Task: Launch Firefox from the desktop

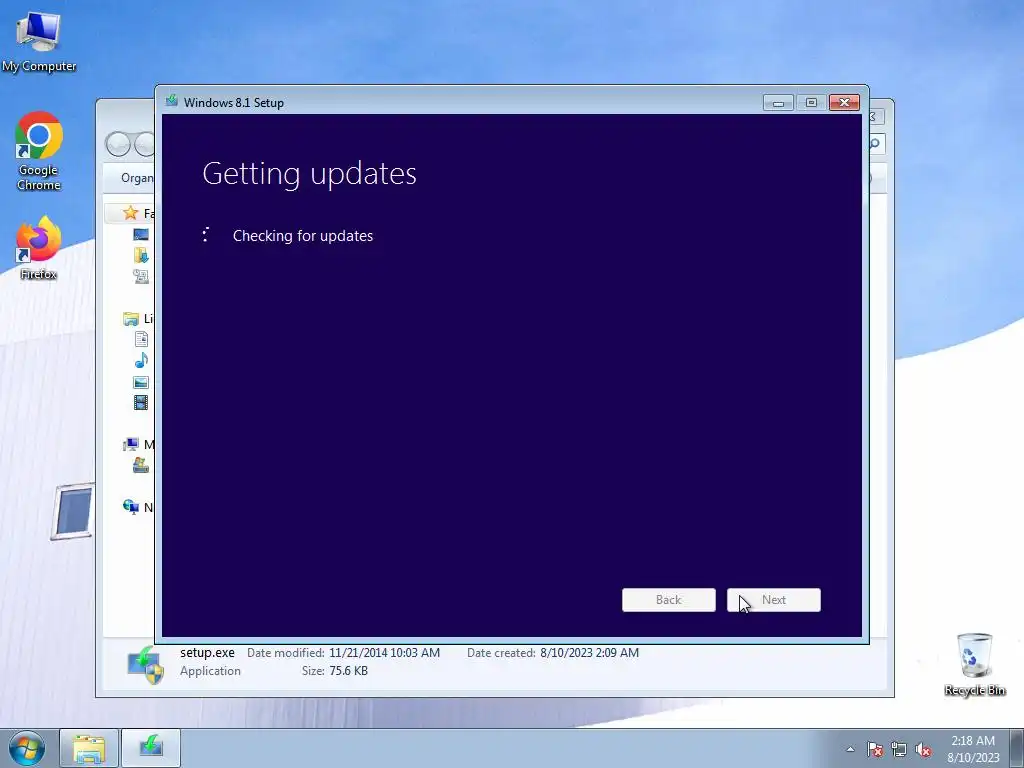Action: [39, 248]
